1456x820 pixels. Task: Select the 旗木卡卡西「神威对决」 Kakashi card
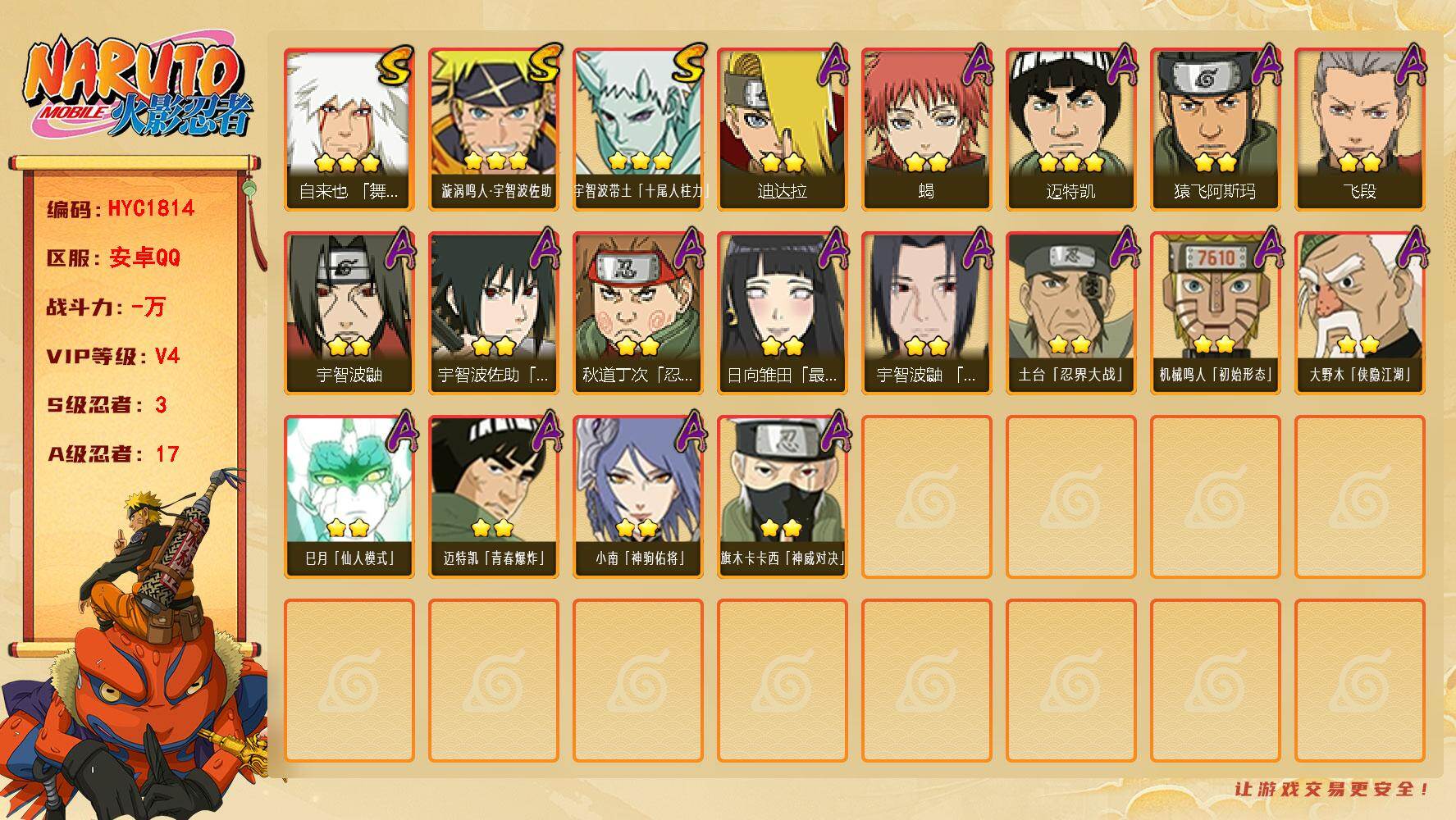[782, 496]
